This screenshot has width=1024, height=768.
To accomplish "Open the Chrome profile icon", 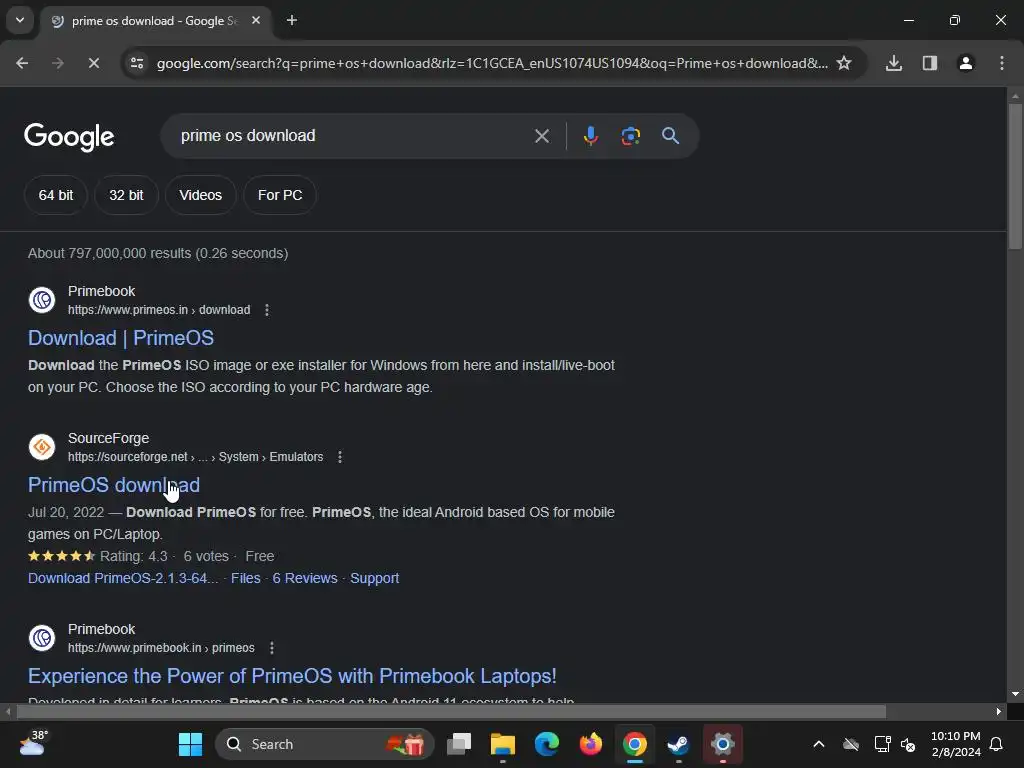I will point(966,63).
